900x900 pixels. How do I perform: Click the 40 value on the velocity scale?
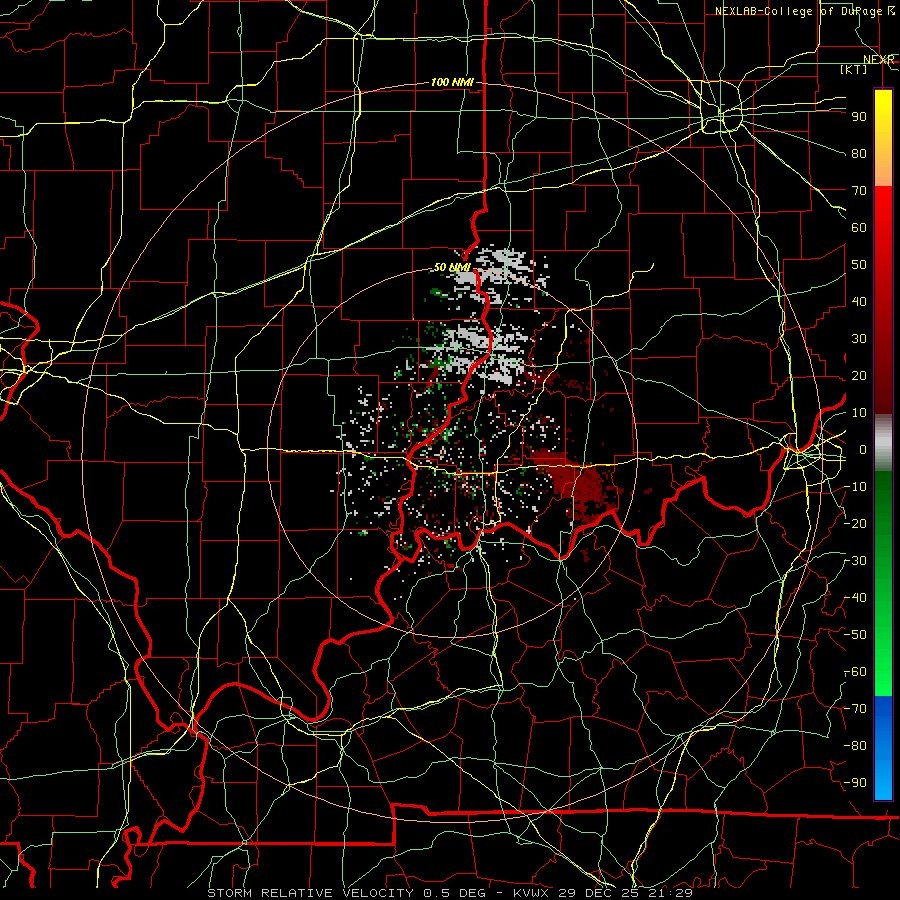pos(859,301)
